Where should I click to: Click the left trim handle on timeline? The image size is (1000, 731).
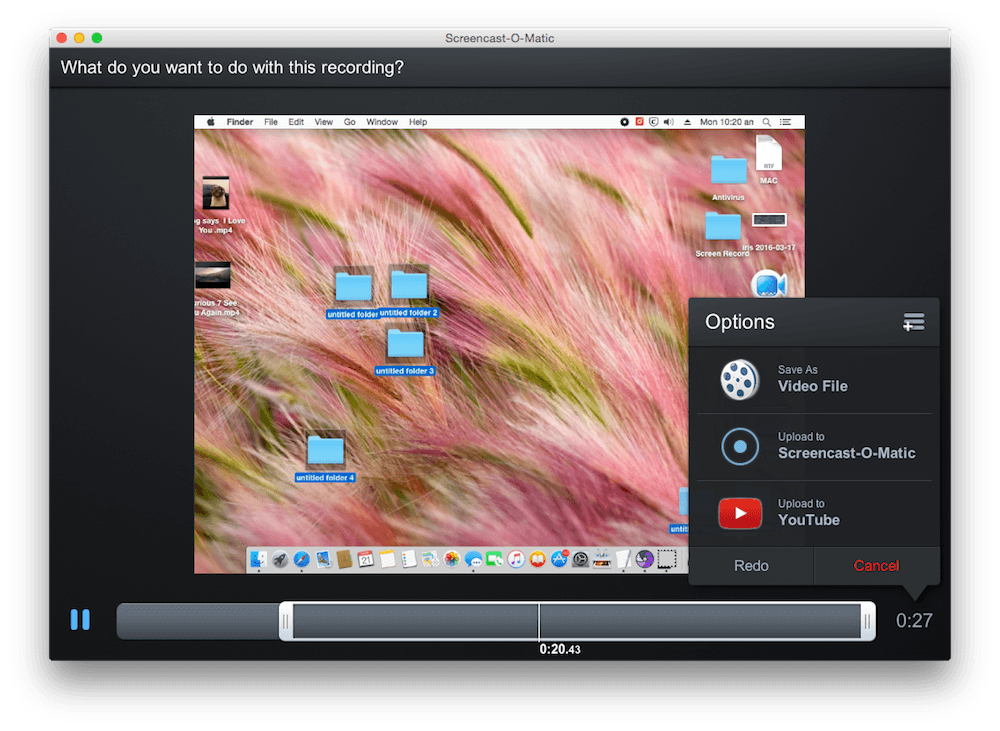[x=286, y=621]
